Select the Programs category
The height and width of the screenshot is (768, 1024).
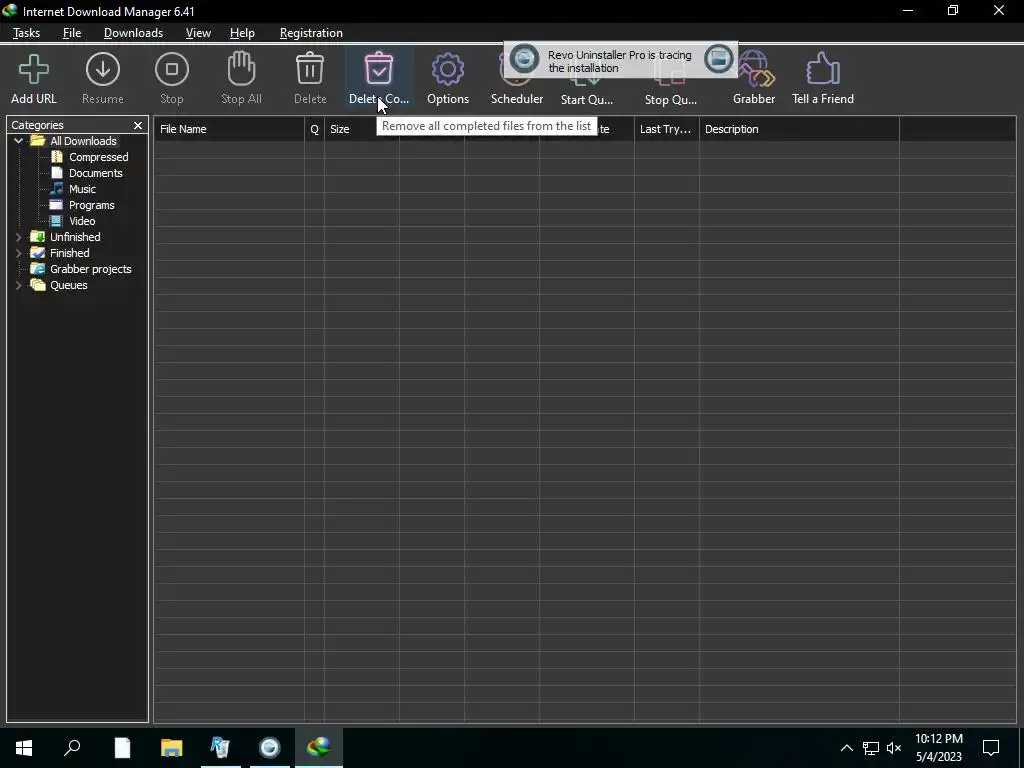91,205
